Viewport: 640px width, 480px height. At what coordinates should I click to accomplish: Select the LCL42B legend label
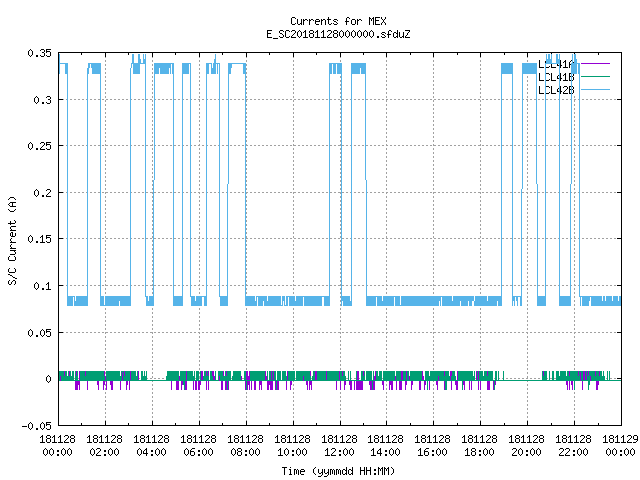point(556,90)
